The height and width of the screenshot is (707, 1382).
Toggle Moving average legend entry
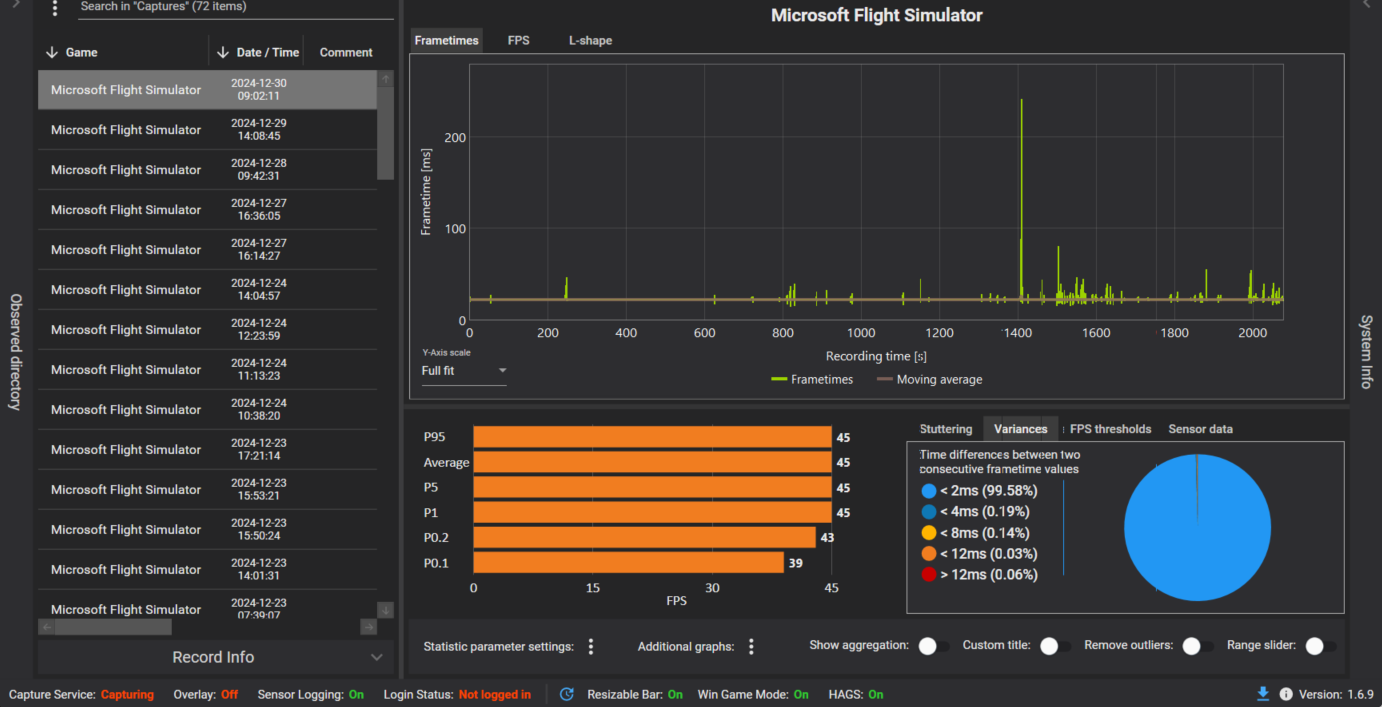(929, 380)
